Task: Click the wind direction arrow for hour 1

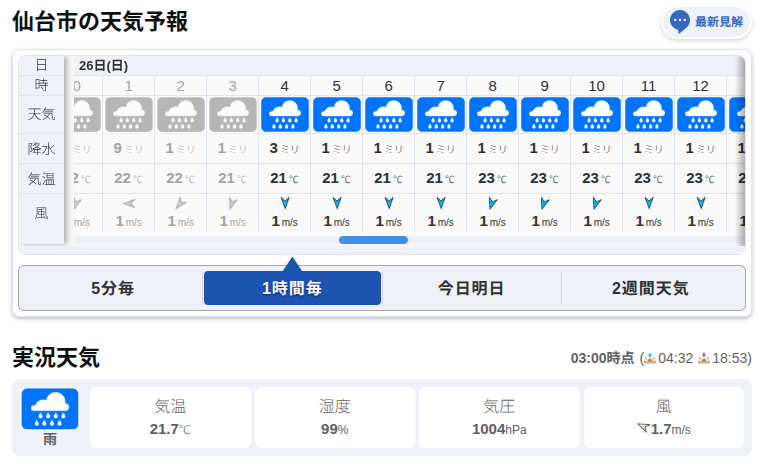Action: coord(129,203)
